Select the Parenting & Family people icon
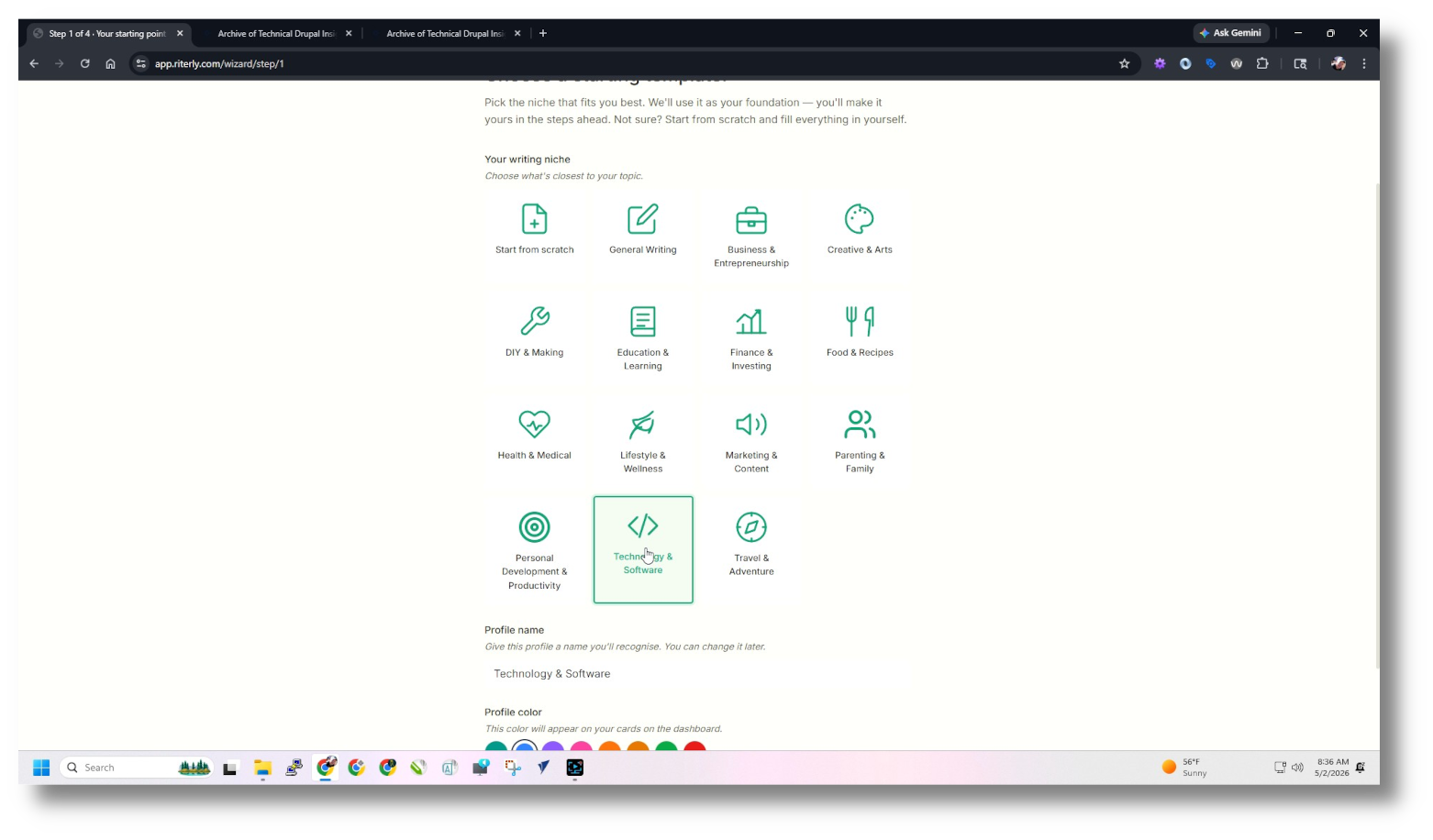Screen dimensions: 1433x840 click(x=860, y=425)
